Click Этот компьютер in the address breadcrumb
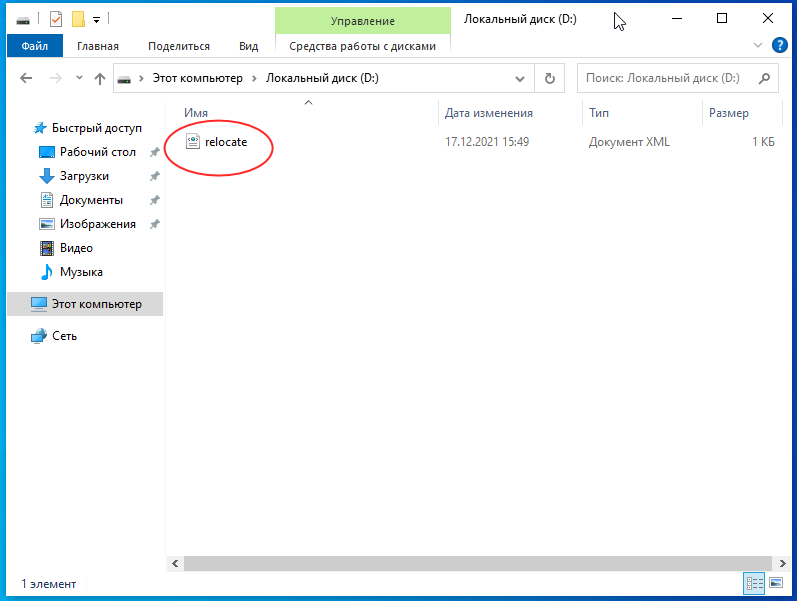Screen dimensions: 797x601 (198, 78)
